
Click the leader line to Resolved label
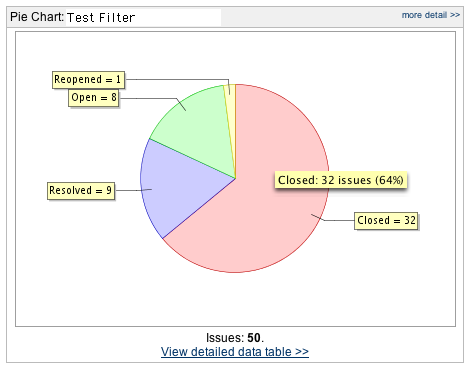(133, 190)
